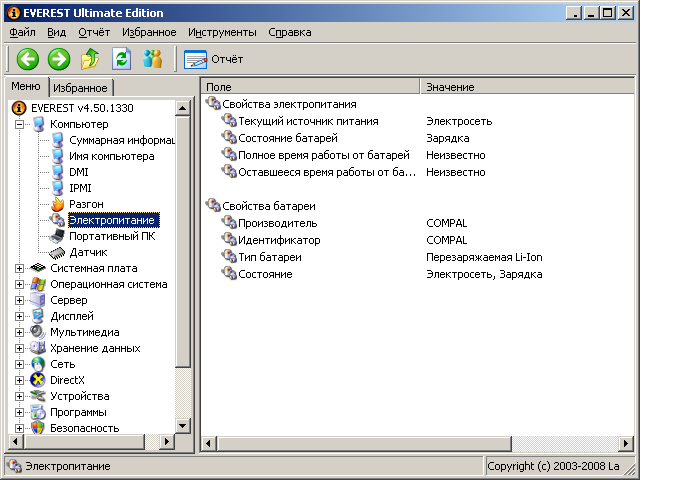Select the DMI tree item
This screenshot has height=480, width=683.
click(79, 172)
